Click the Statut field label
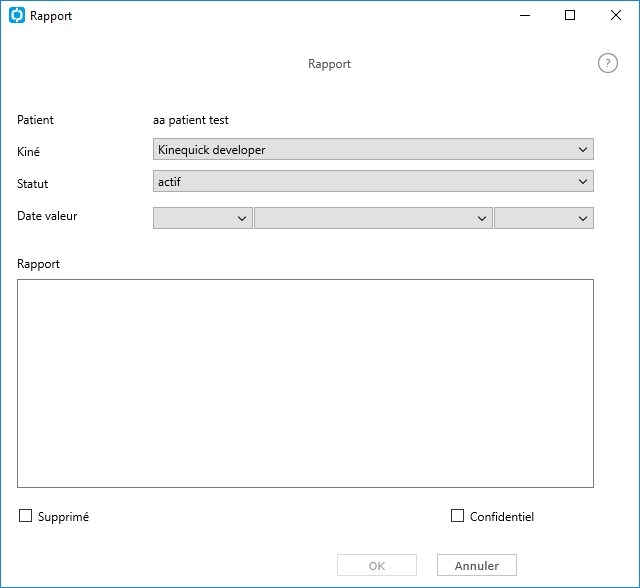 (32, 184)
